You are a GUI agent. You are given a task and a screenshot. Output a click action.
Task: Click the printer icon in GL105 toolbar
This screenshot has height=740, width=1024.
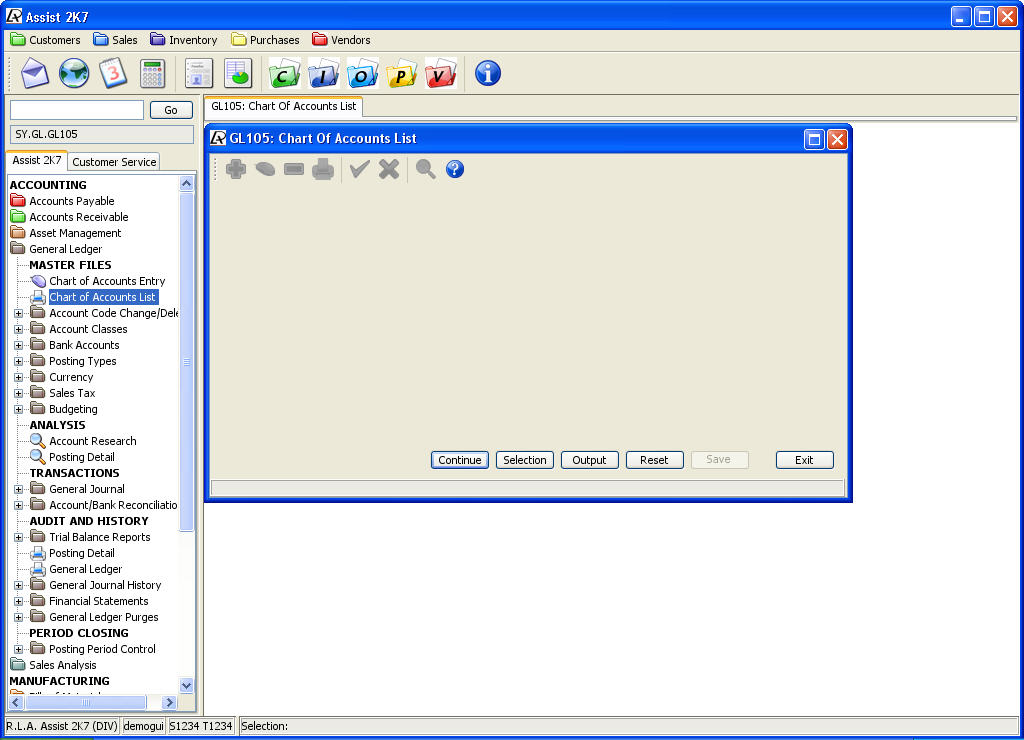323,169
